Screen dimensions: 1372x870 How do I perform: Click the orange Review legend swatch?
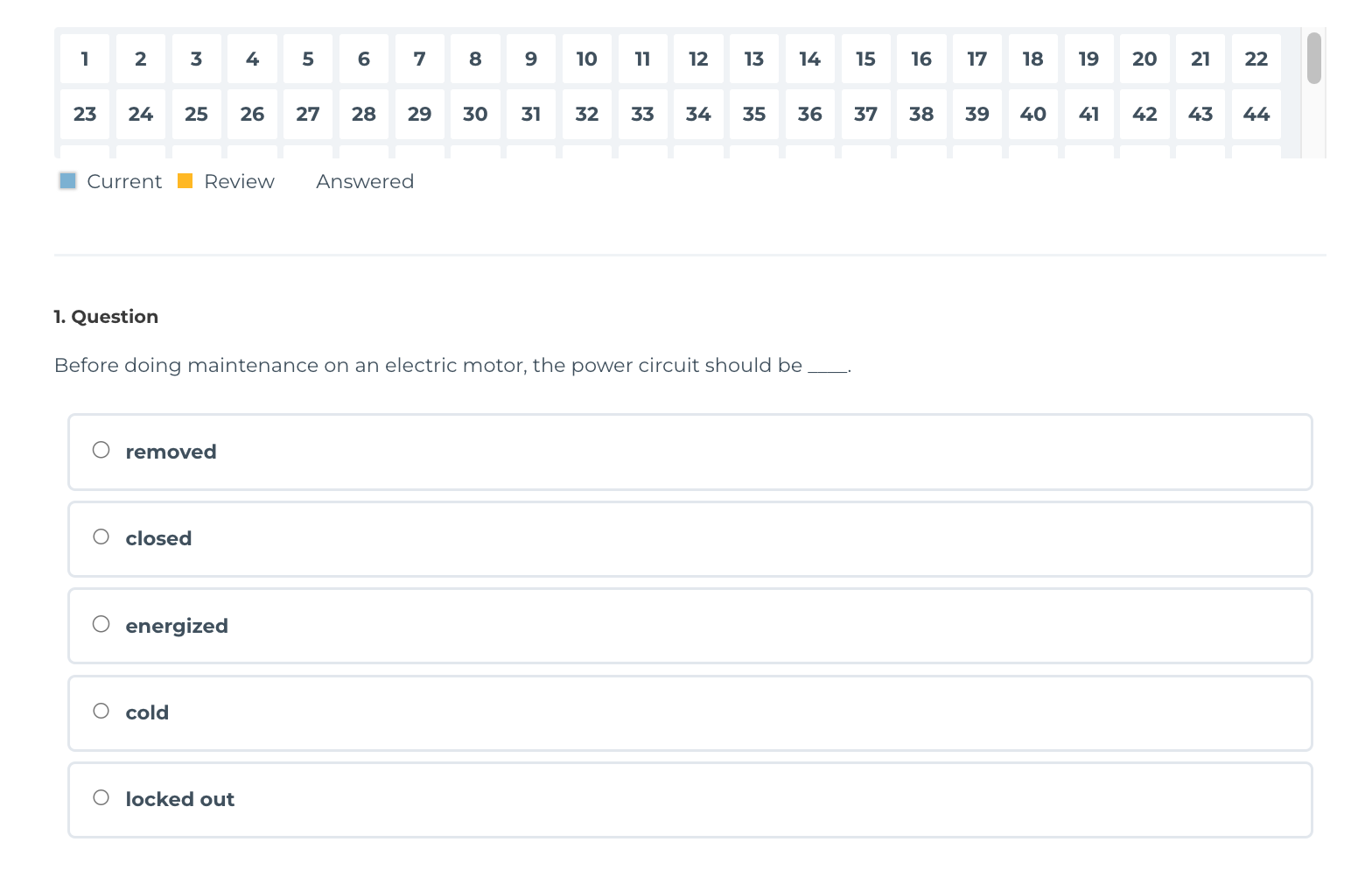coord(185,181)
